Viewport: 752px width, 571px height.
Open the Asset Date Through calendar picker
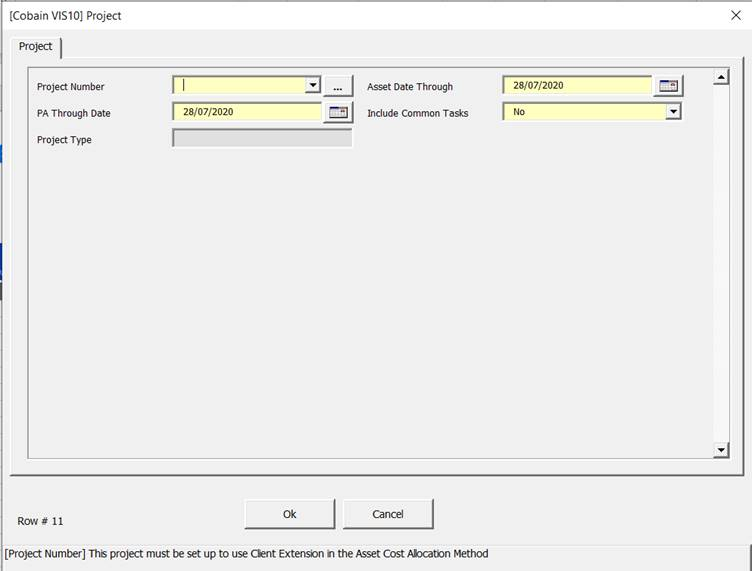[x=668, y=86]
